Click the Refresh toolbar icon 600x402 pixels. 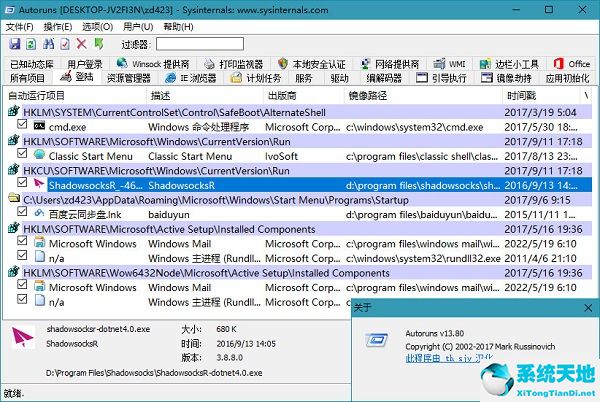[31, 44]
